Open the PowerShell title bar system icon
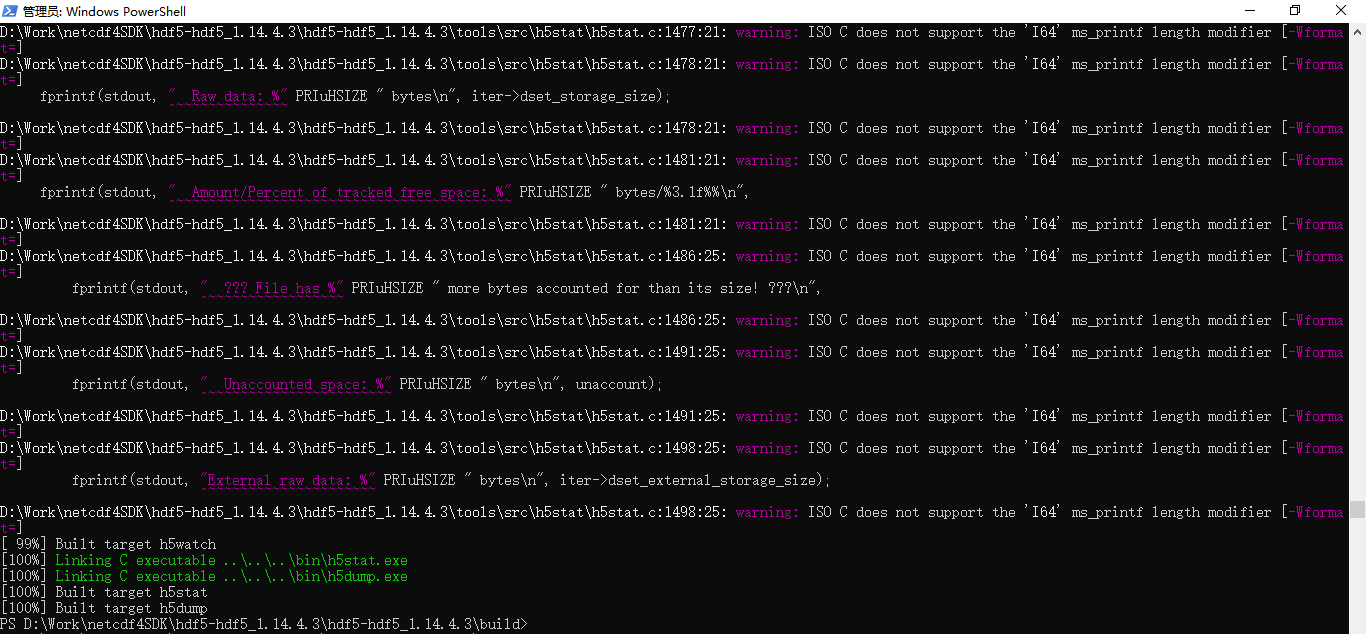This screenshot has width=1366, height=634. point(11,11)
